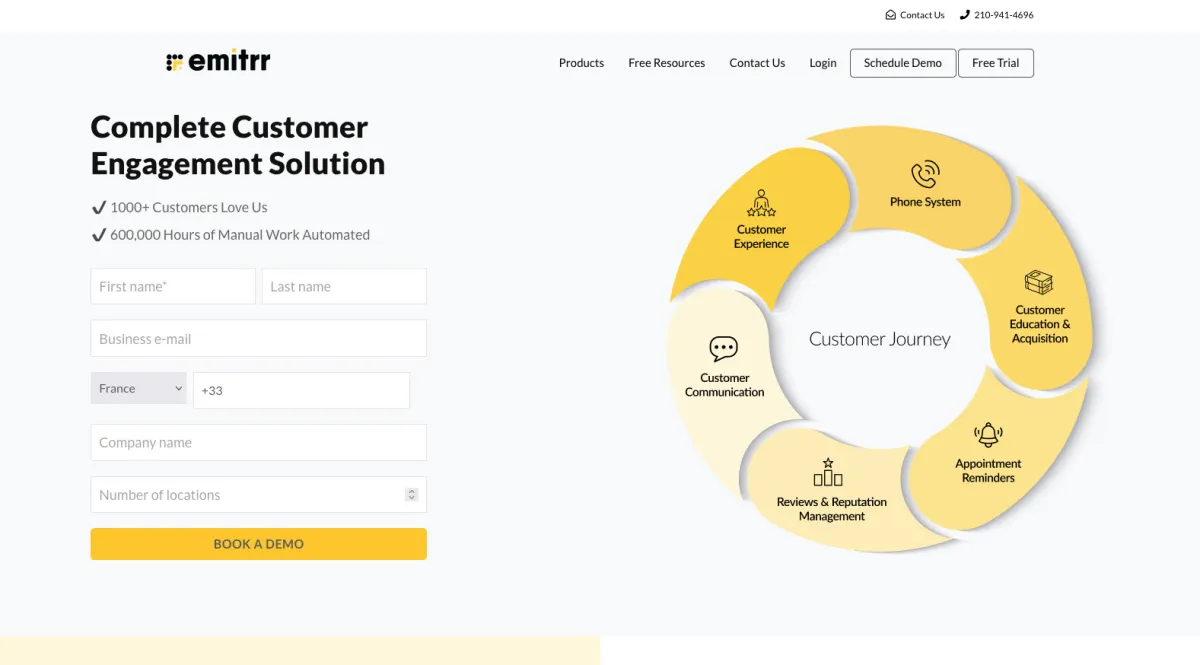The width and height of the screenshot is (1200, 665).
Task: Click the Reviews & Reputation Management icon
Action: (828, 472)
